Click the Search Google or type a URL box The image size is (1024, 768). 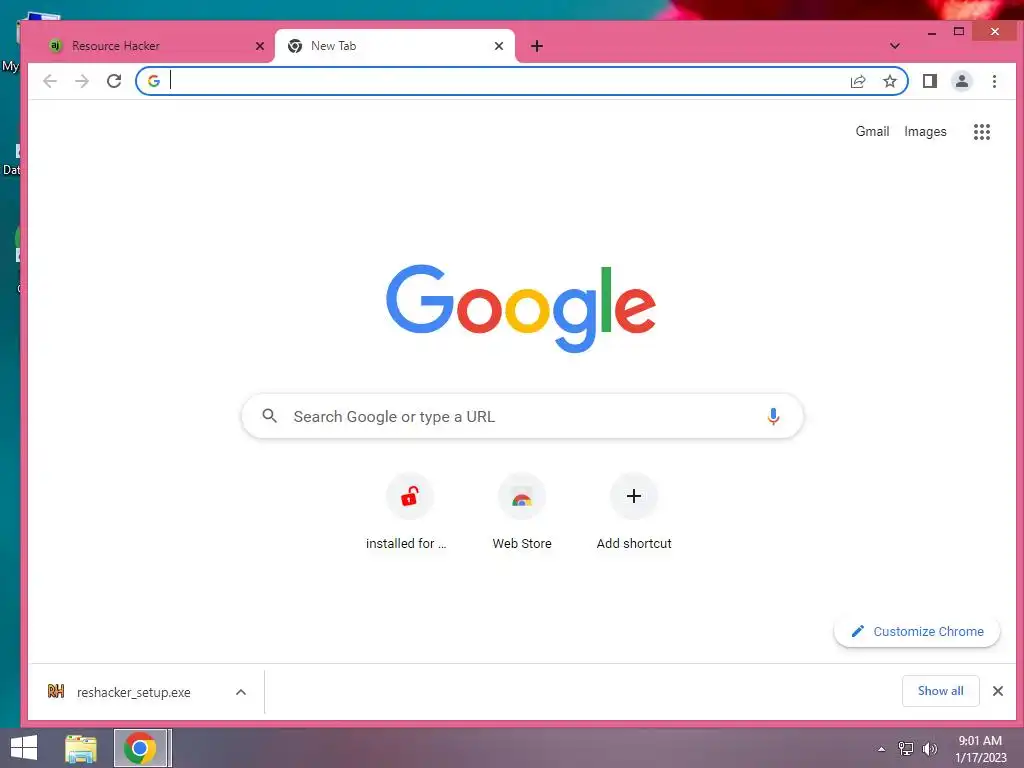coord(522,416)
